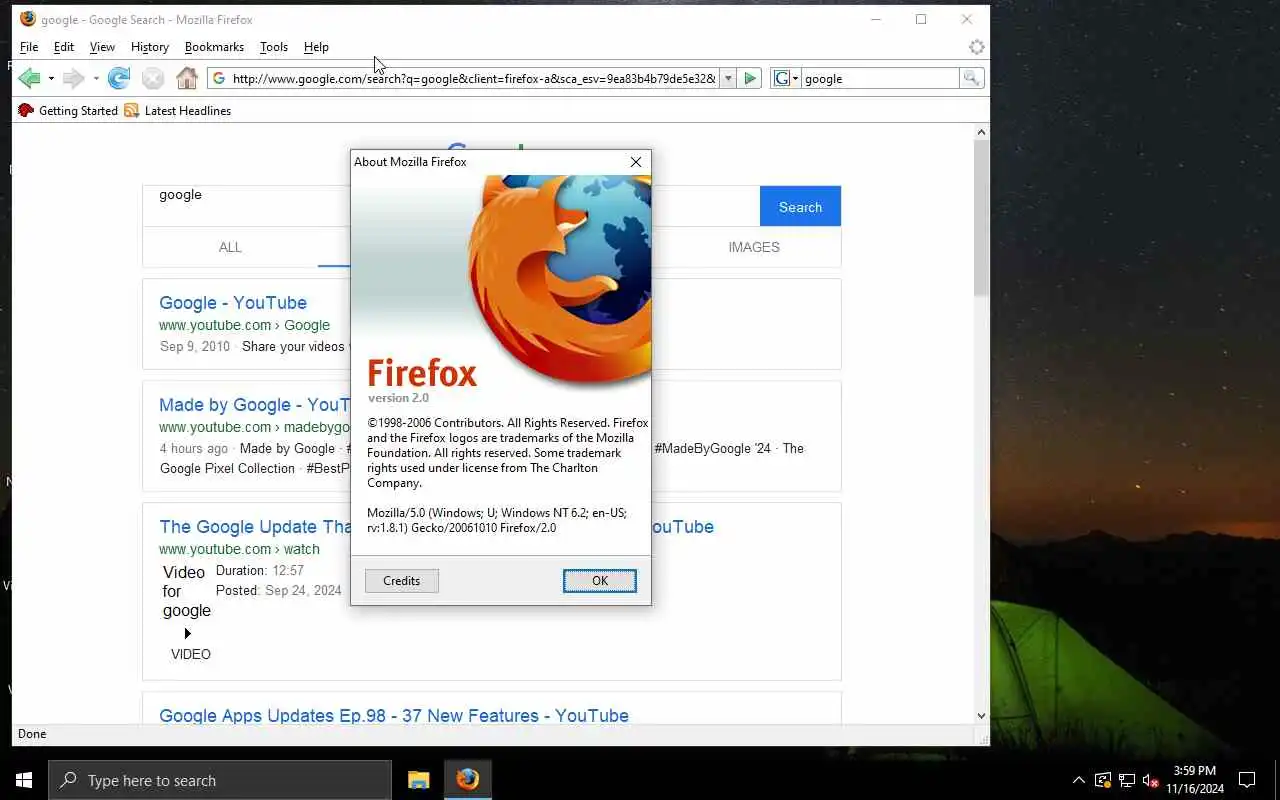Open Google Apps Updates Ep.98 link
1280x800 pixels.
pyautogui.click(x=394, y=716)
